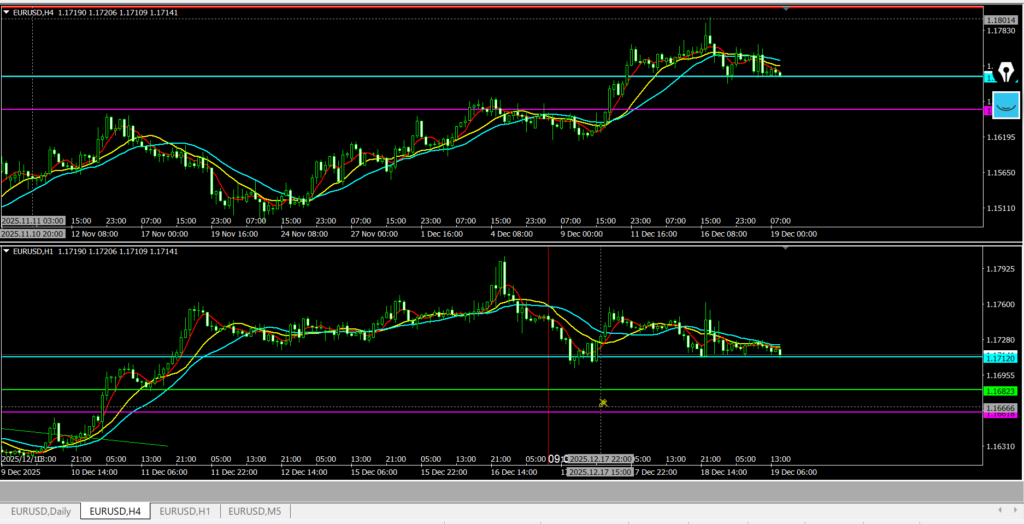Click the chart shift triangle on H1 chart

(x=785, y=245)
